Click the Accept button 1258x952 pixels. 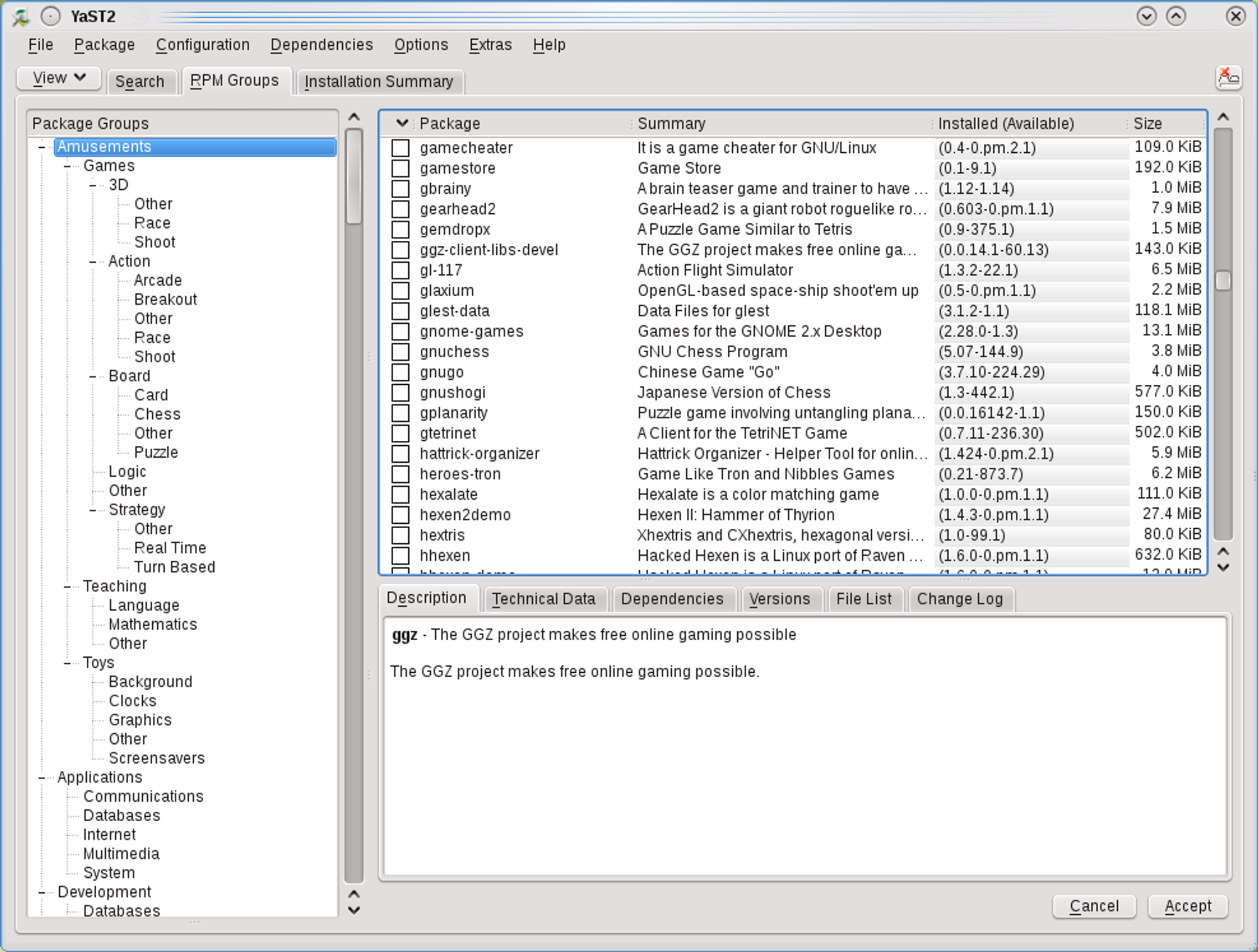[x=1188, y=906]
